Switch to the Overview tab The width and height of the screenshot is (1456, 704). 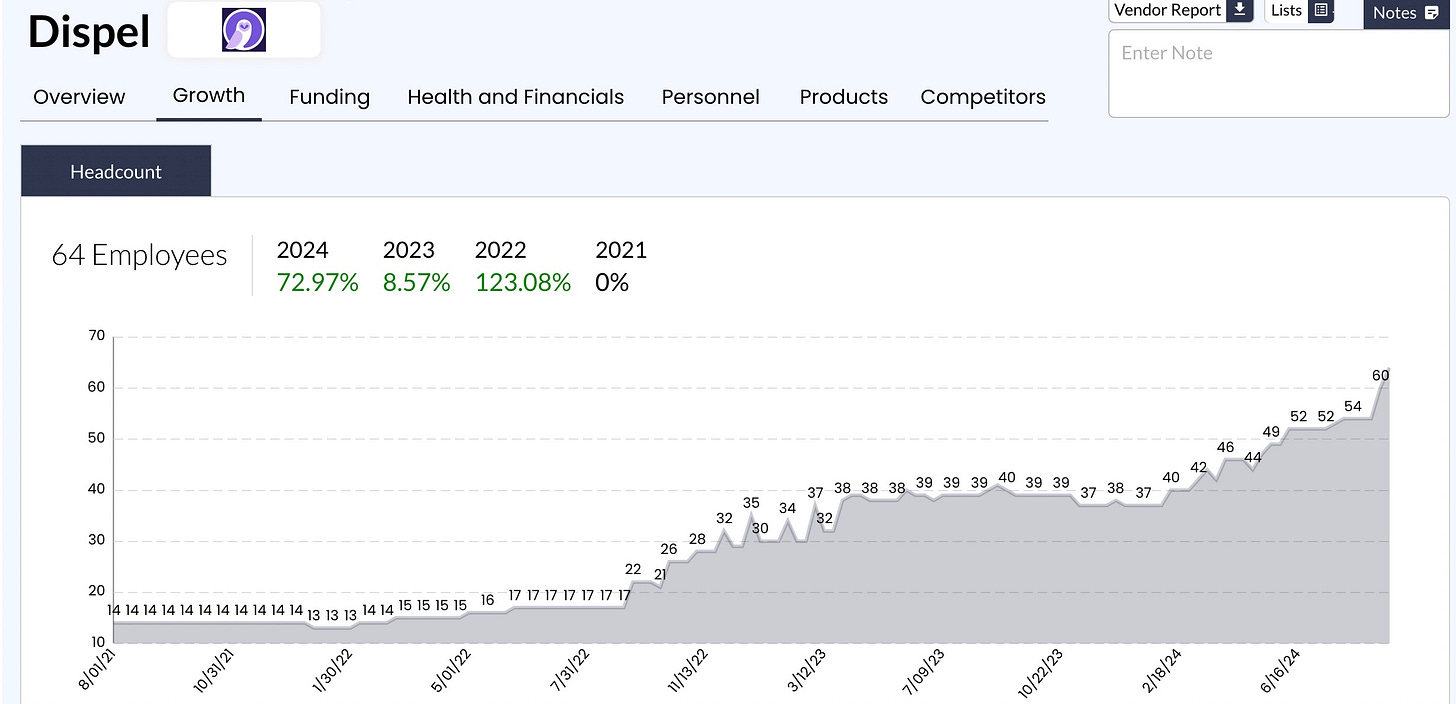[79, 97]
